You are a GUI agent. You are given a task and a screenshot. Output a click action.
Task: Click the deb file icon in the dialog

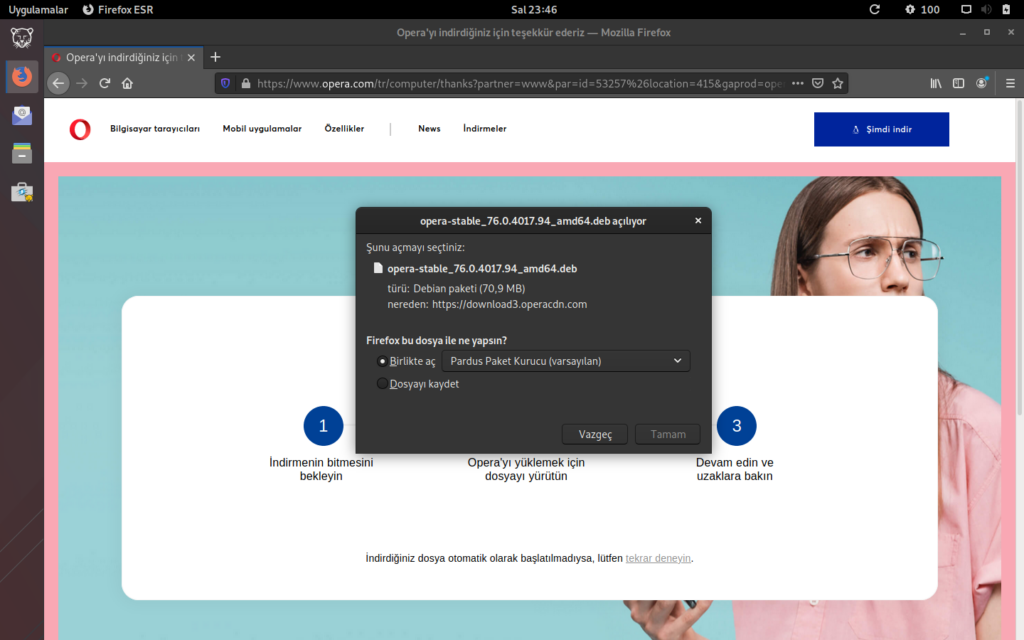(x=377, y=268)
